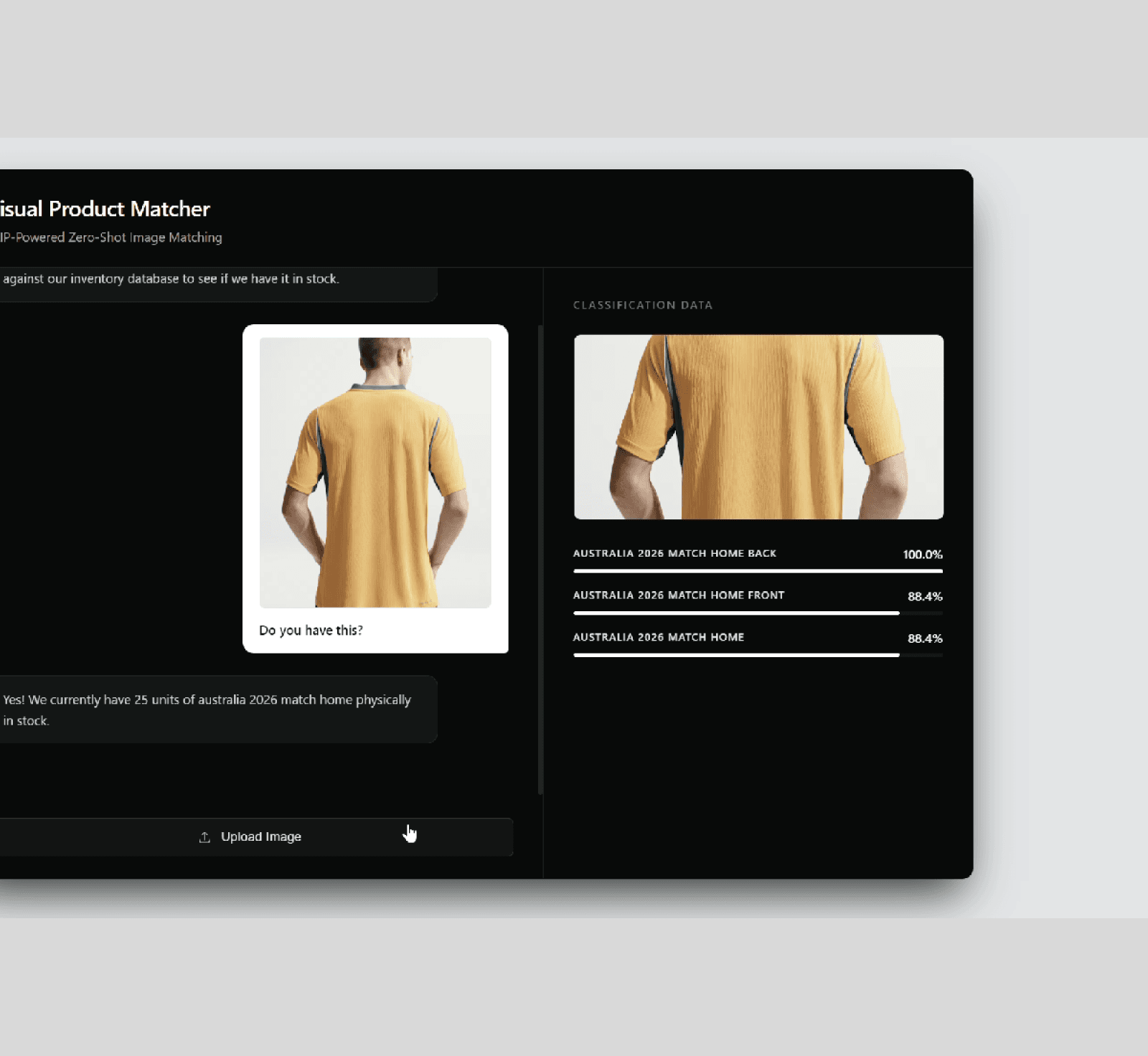The height and width of the screenshot is (1056, 1148).
Task: Click the upload arrow icon
Action: pyautogui.click(x=204, y=837)
